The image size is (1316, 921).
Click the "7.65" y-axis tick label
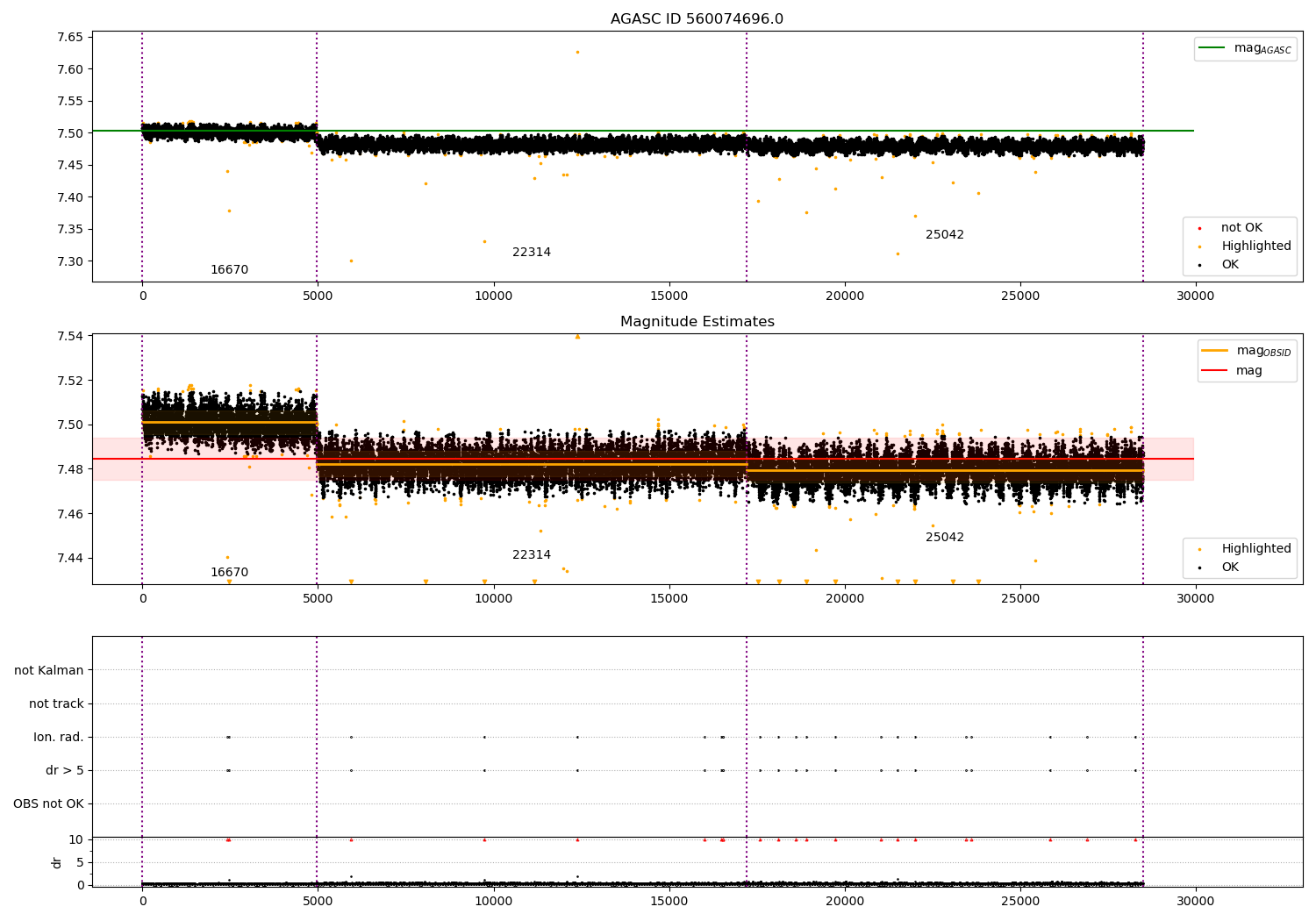pyautogui.click(x=71, y=37)
